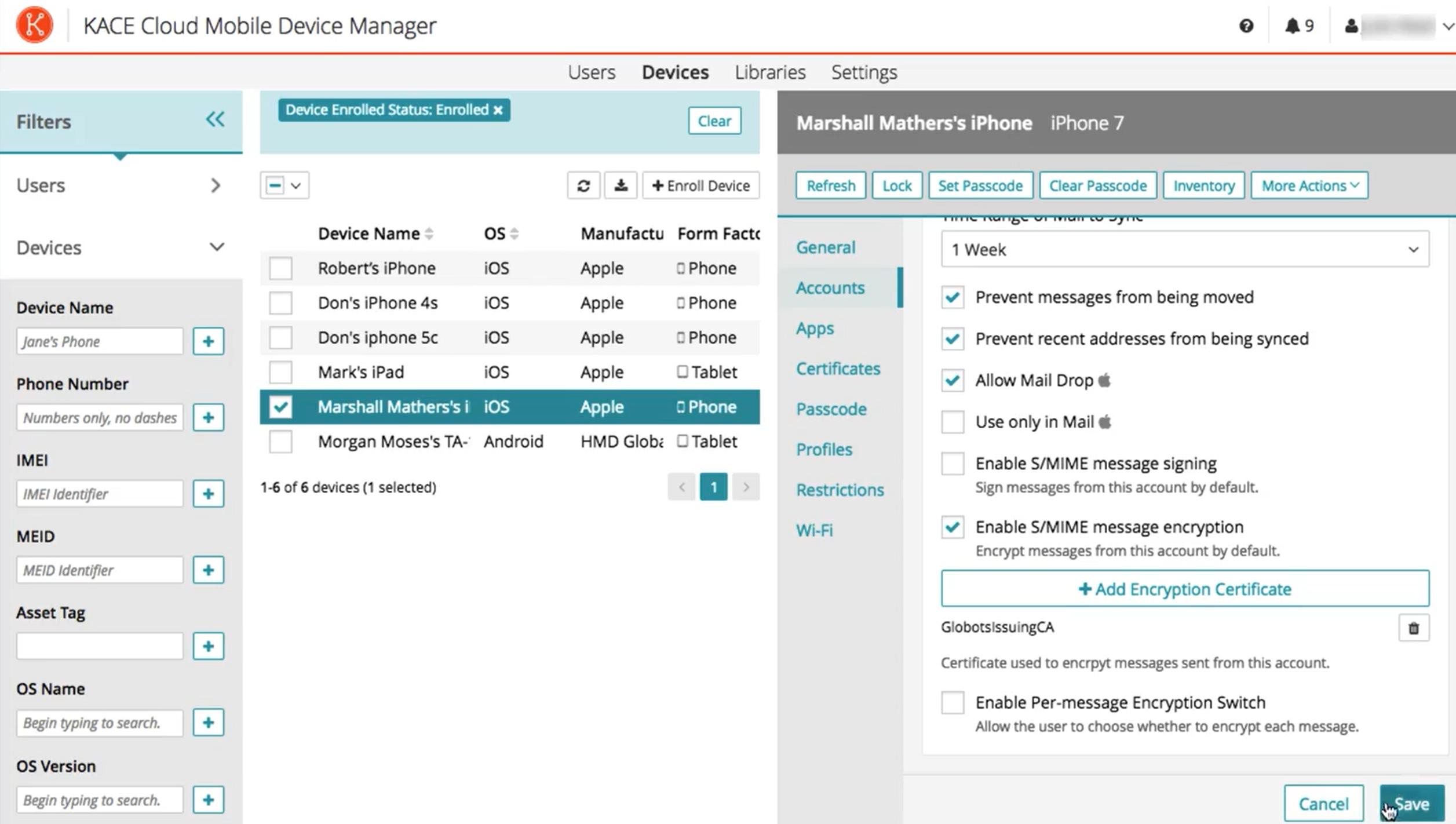Open the Wi-Fi device section

click(814, 530)
